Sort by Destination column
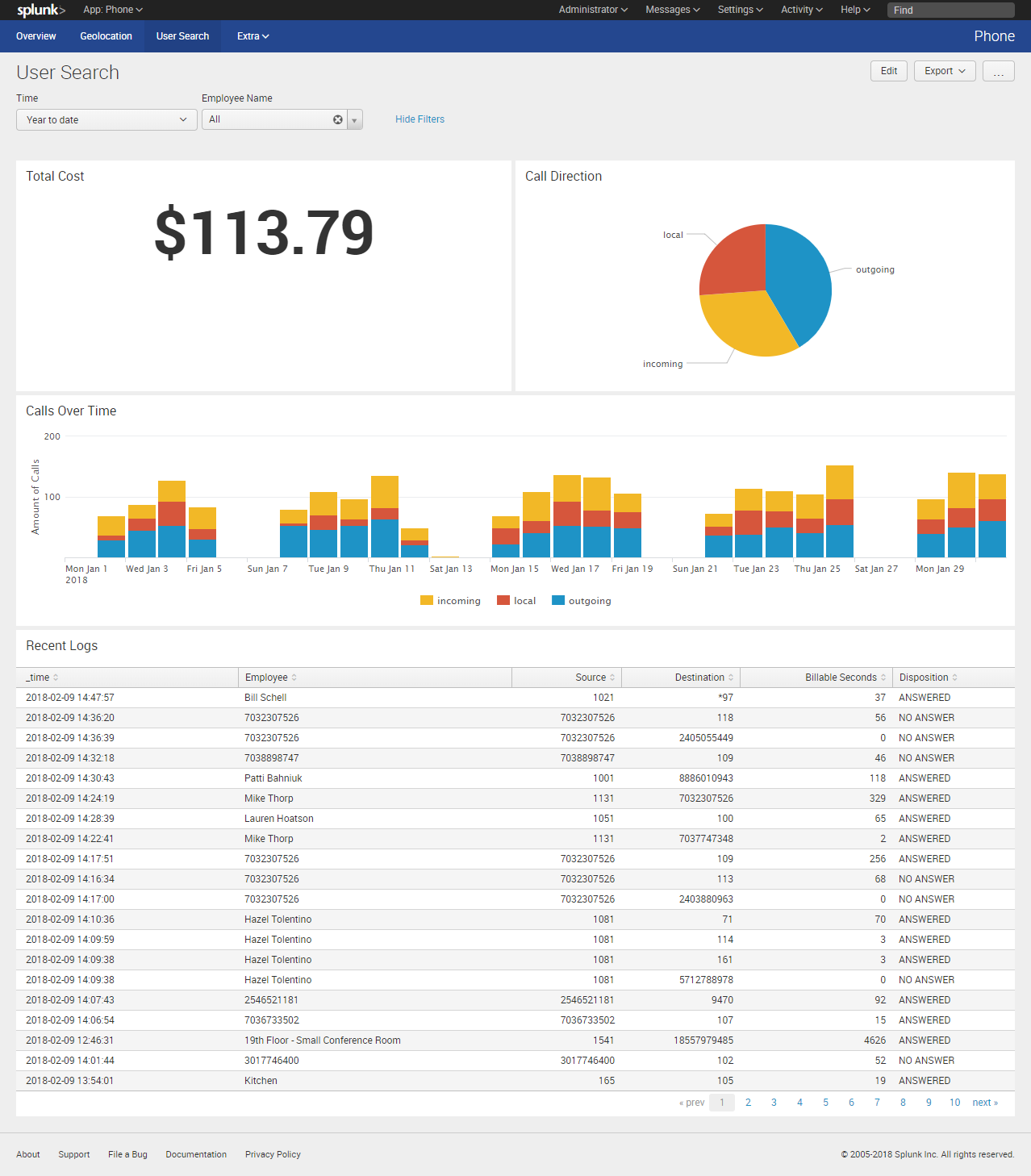 [703, 678]
